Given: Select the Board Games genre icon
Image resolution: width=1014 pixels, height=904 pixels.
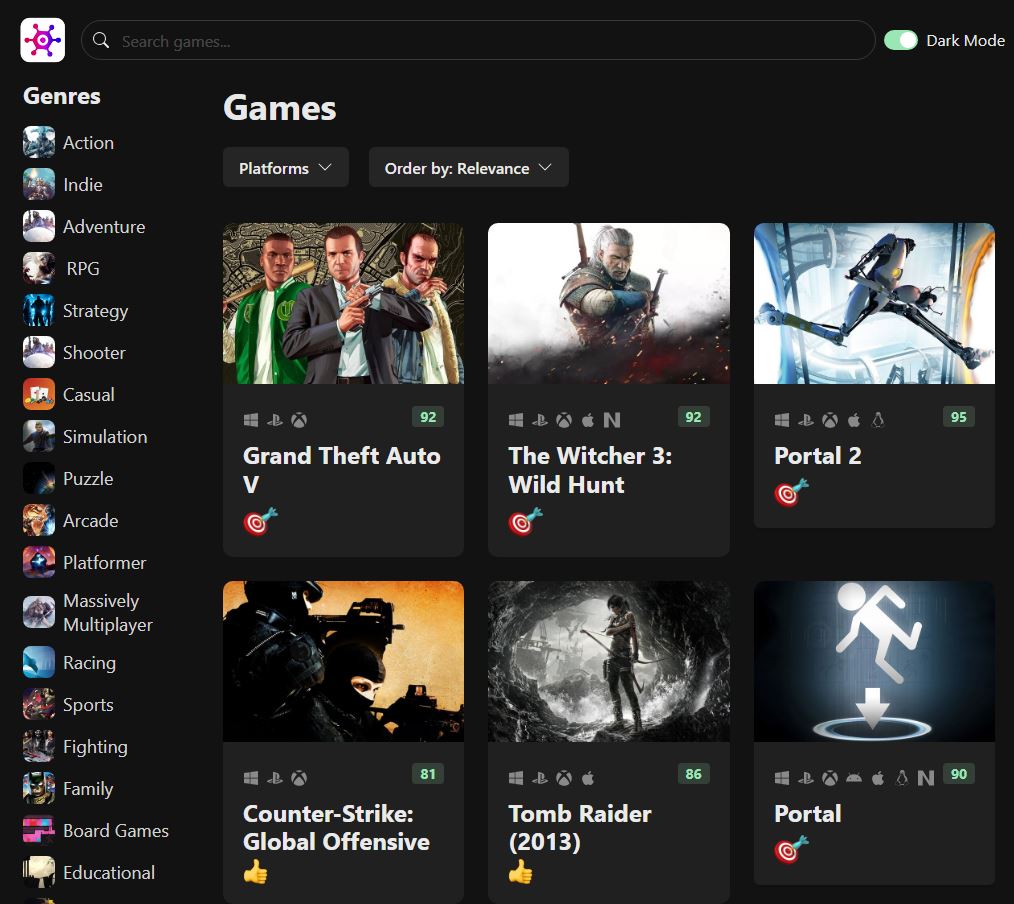Looking at the screenshot, I should pyautogui.click(x=39, y=830).
